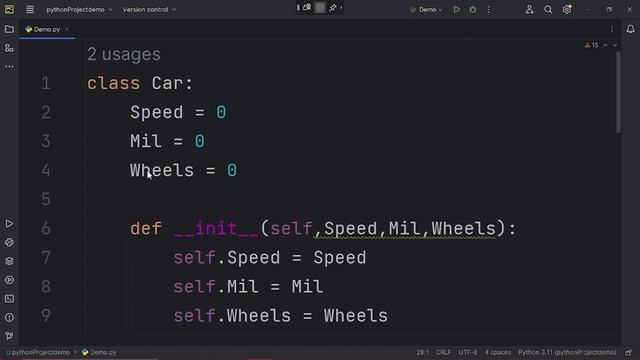Image resolution: width=640 pixels, height=360 pixels.
Task: Click self.Speed = Speed statement
Action: [270, 258]
